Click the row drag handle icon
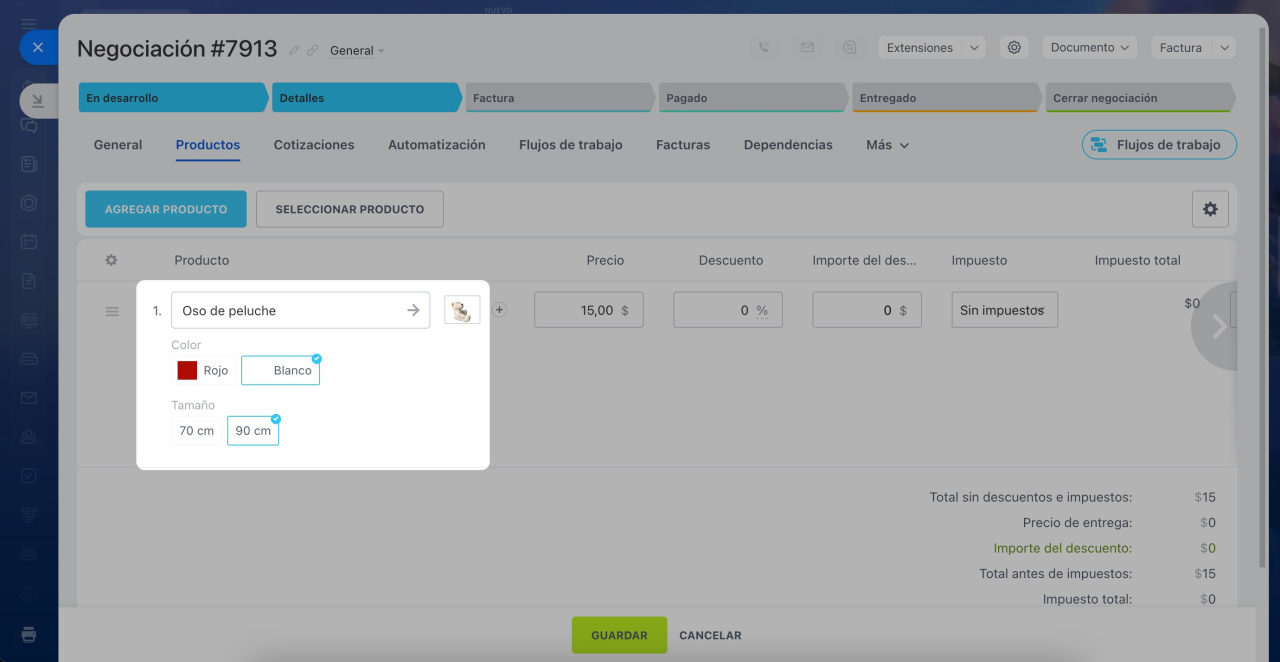The width and height of the screenshot is (1280, 662). click(112, 311)
